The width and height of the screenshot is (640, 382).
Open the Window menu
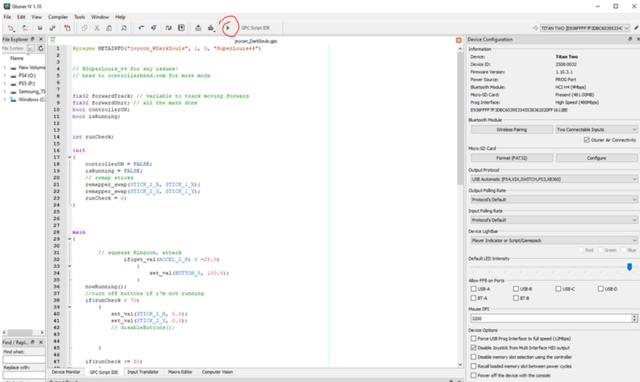coord(100,17)
